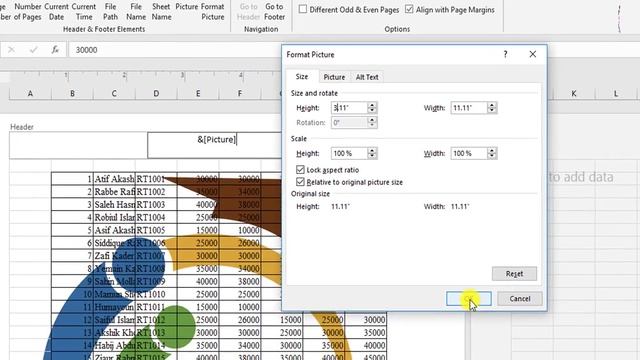Click the center header box with &[Picture]

point(215,145)
